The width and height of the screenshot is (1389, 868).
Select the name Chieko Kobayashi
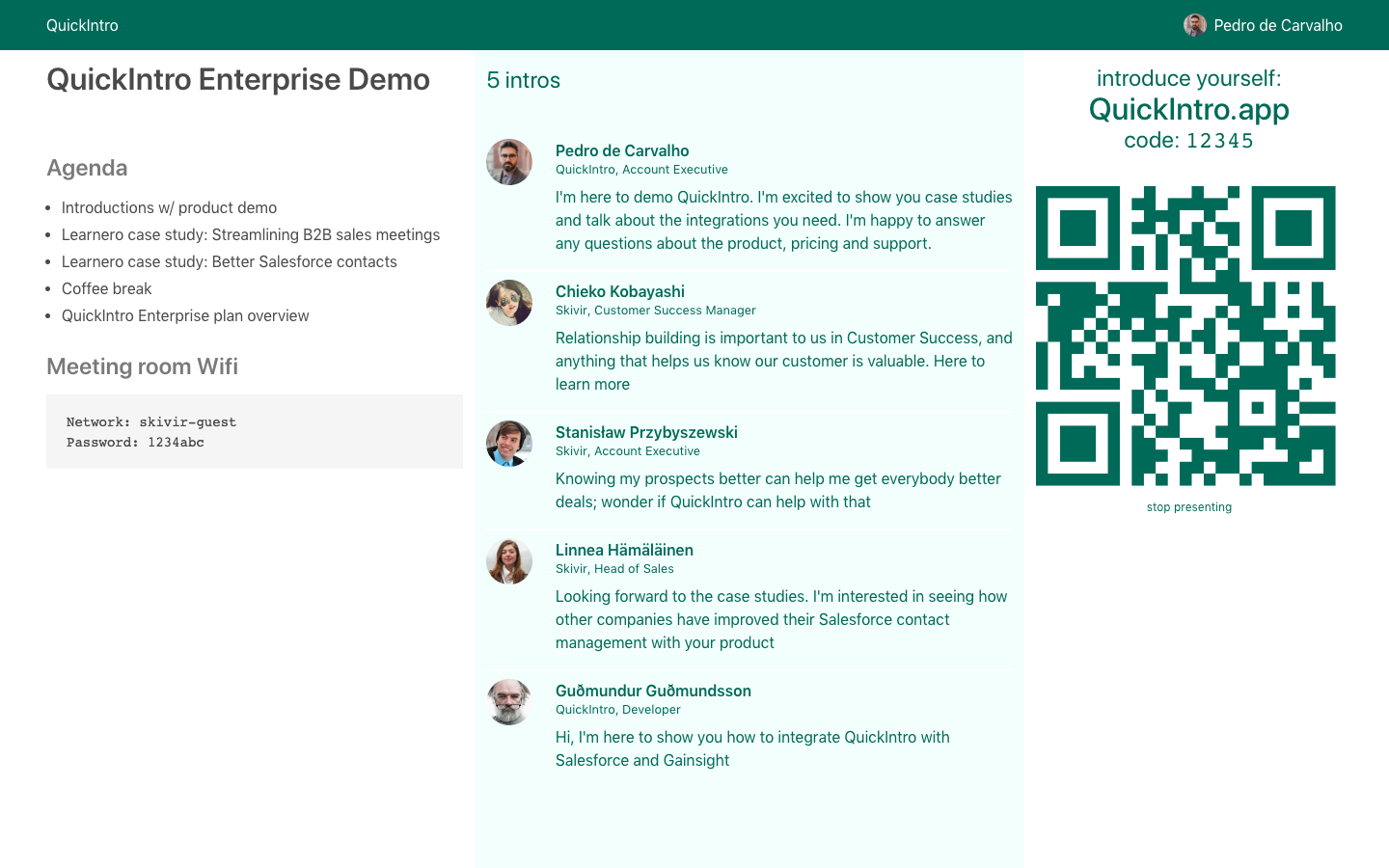click(620, 291)
